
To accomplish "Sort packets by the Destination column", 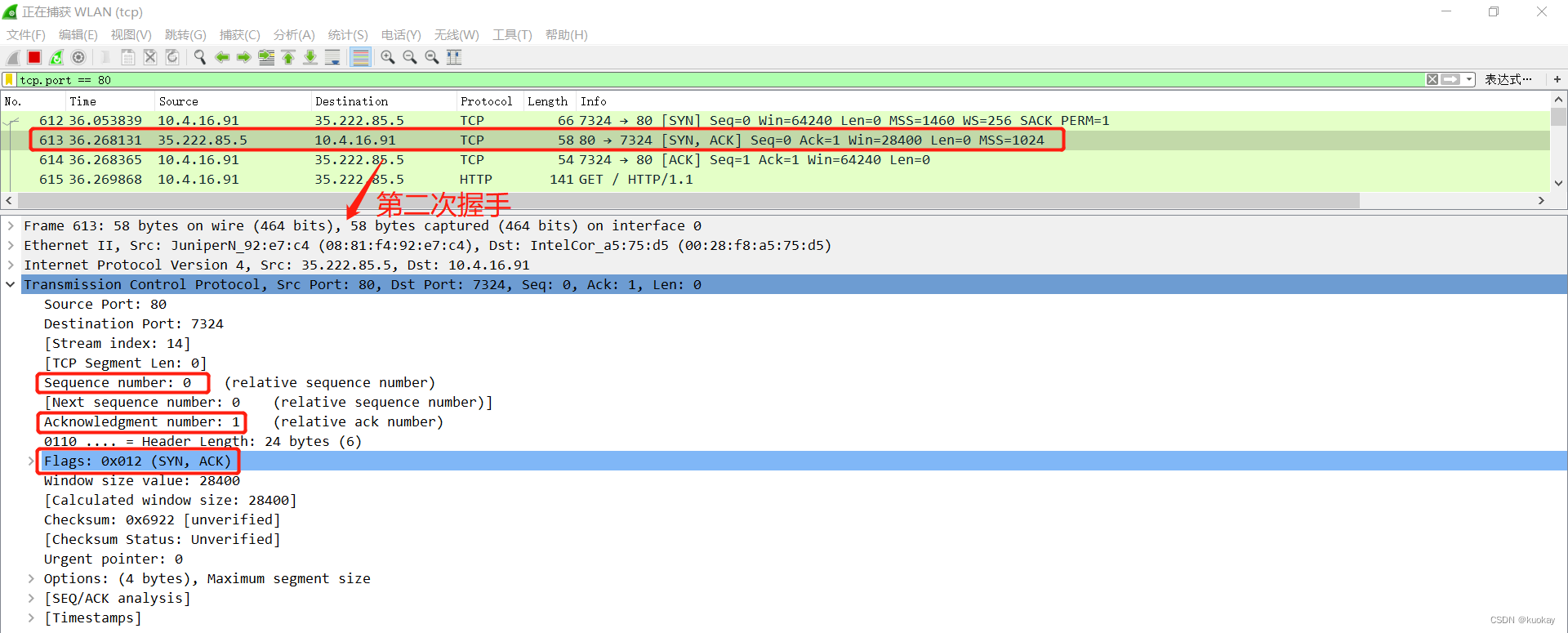I will click(x=383, y=101).
